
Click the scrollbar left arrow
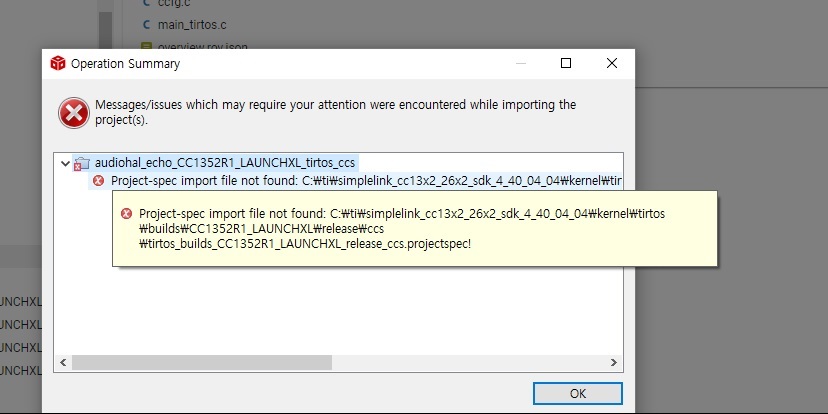click(x=64, y=360)
